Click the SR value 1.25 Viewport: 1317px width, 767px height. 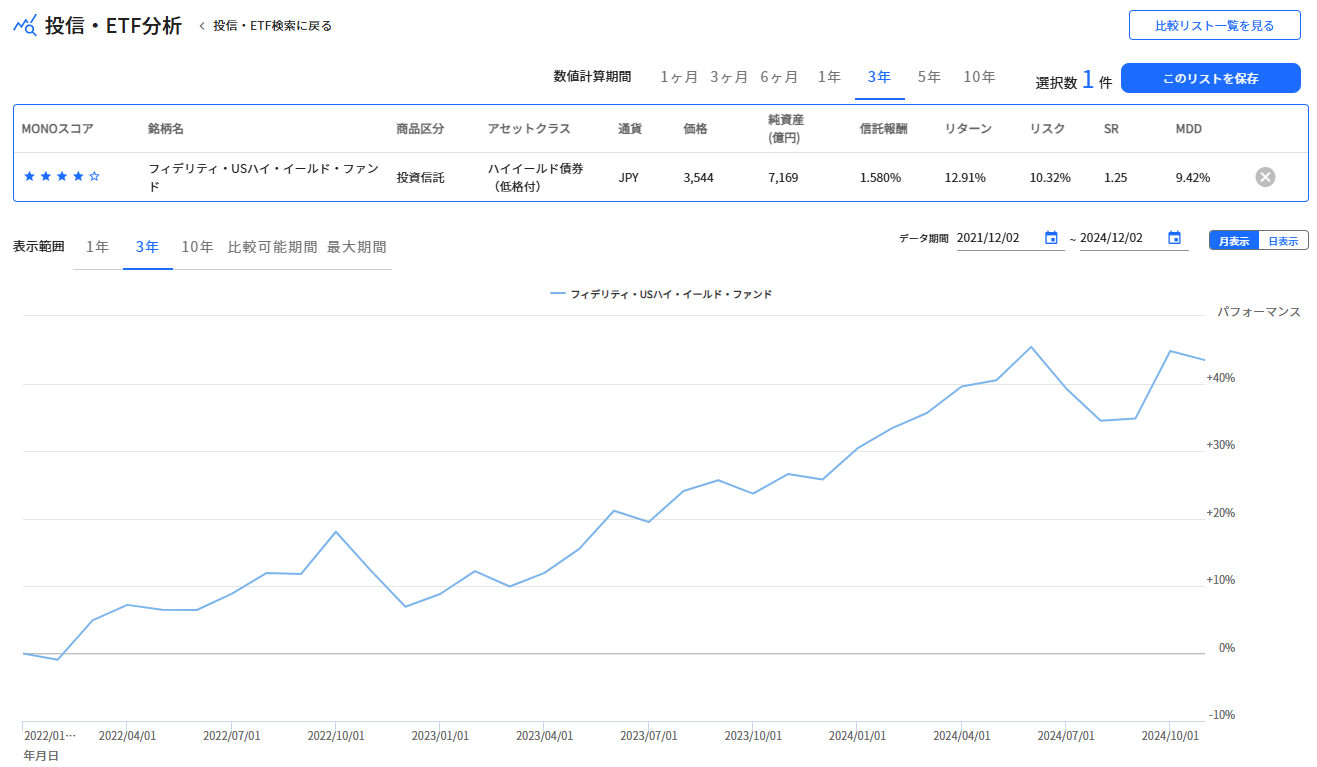coord(1115,178)
